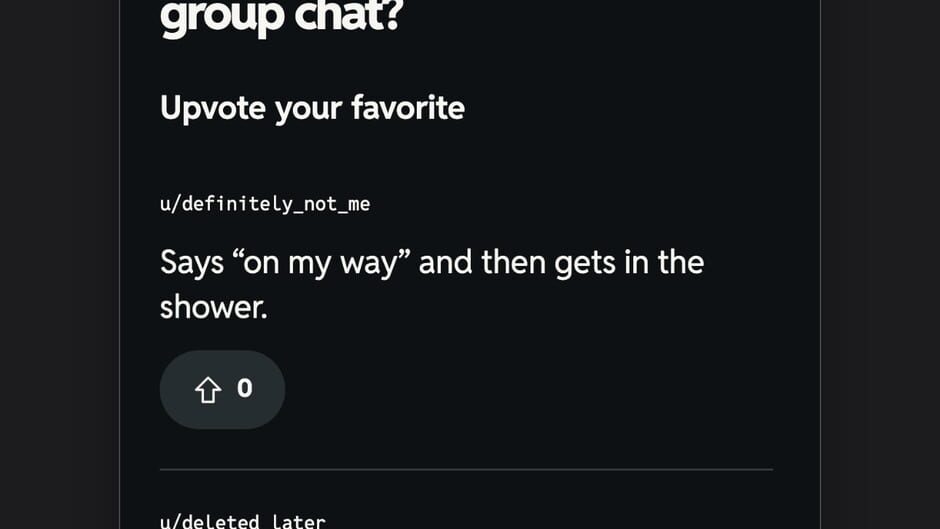
Task: Click the "group chat?" post title
Action: click(282, 16)
